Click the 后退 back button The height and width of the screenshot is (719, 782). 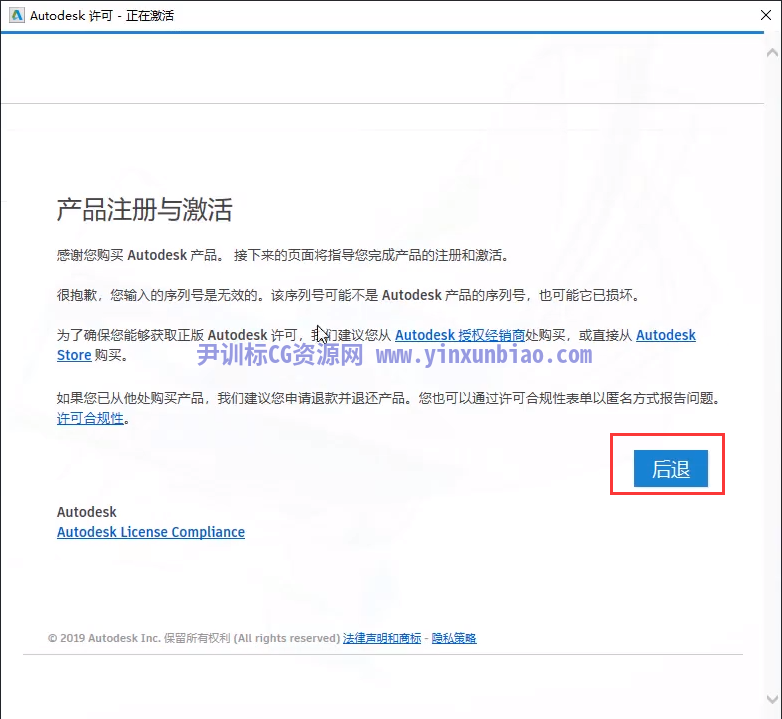pos(670,468)
